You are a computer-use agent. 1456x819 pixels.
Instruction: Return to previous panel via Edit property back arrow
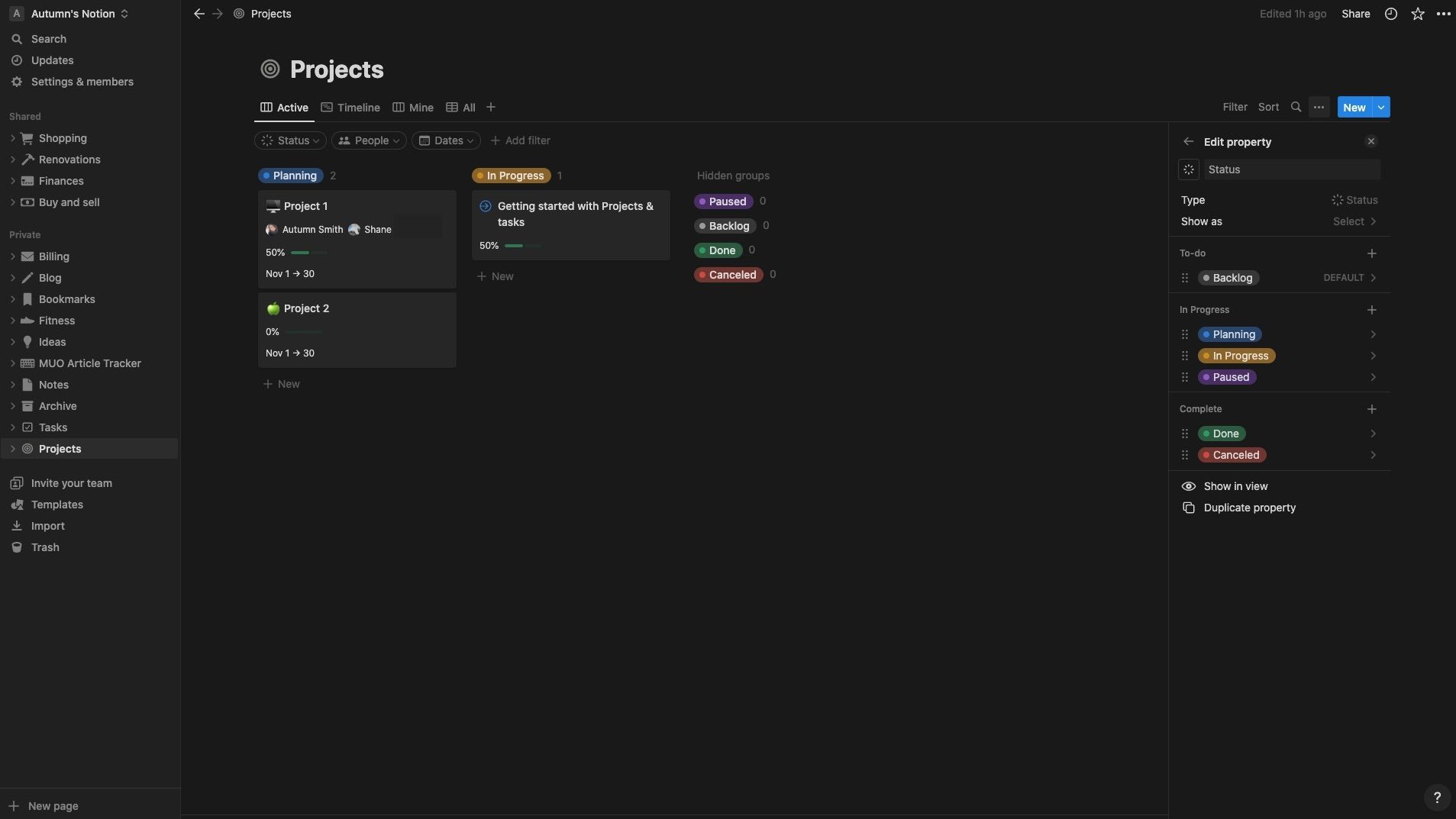click(1188, 141)
